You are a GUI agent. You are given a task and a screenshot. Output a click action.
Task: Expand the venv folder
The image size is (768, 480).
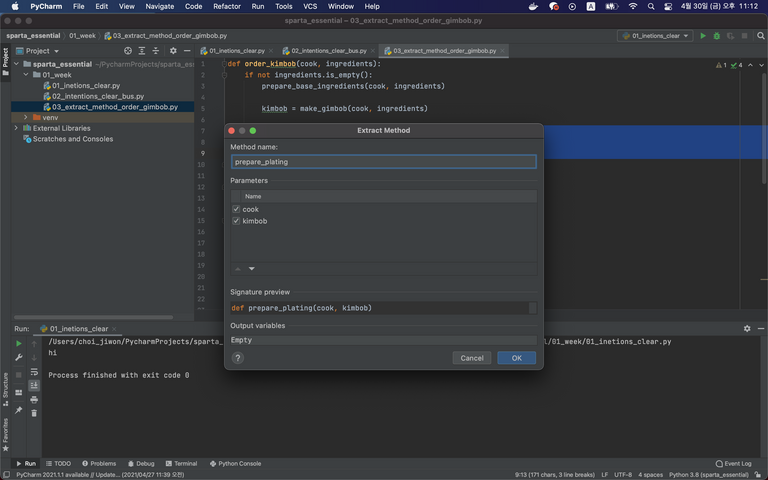coord(26,118)
